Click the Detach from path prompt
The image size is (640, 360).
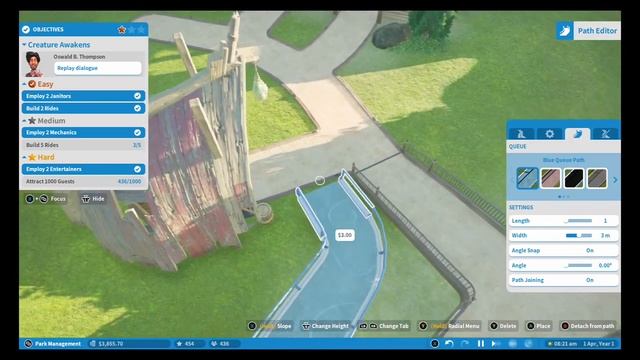[588, 326]
